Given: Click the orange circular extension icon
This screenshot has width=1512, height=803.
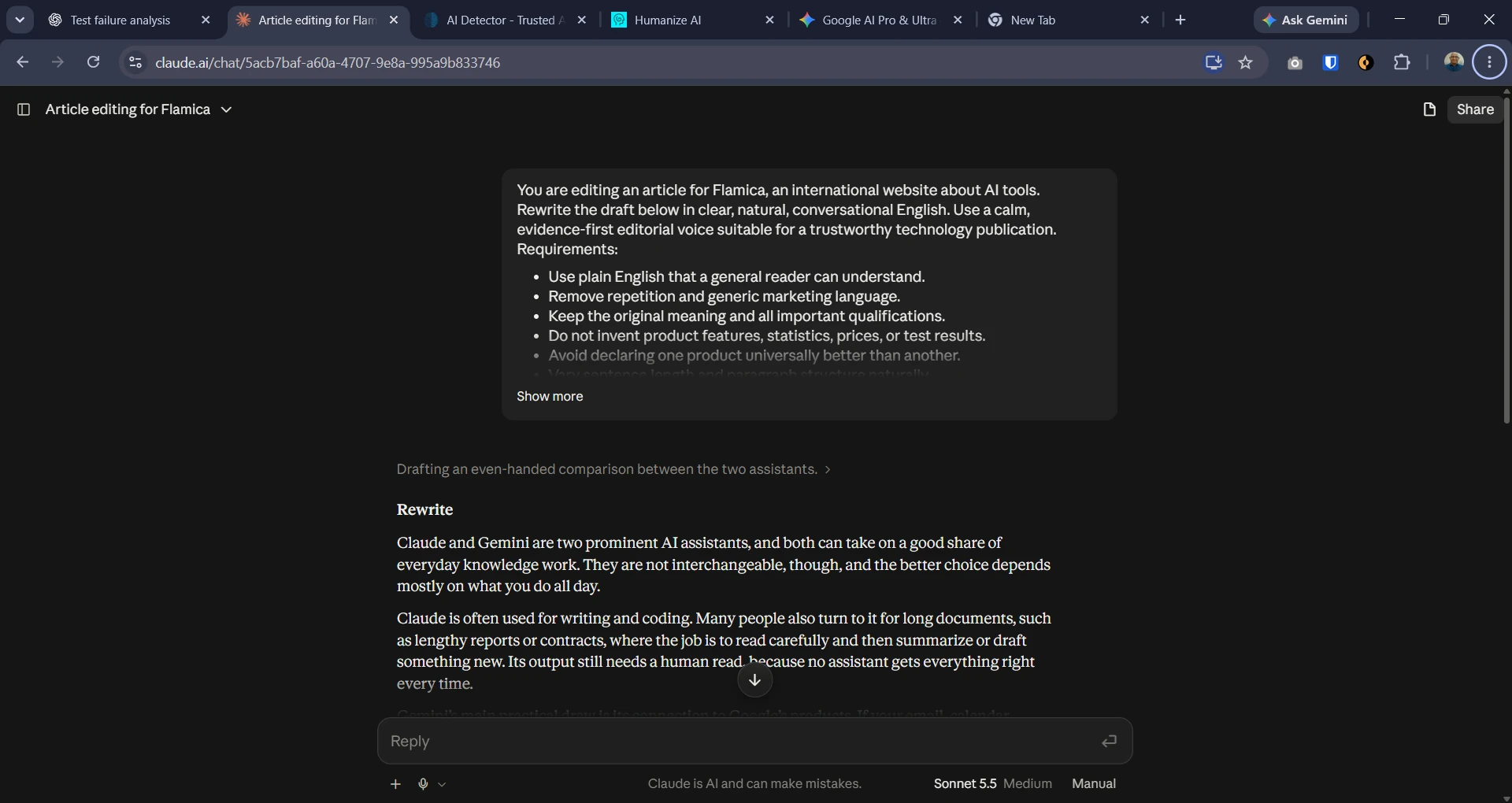Looking at the screenshot, I should (x=1366, y=62).
